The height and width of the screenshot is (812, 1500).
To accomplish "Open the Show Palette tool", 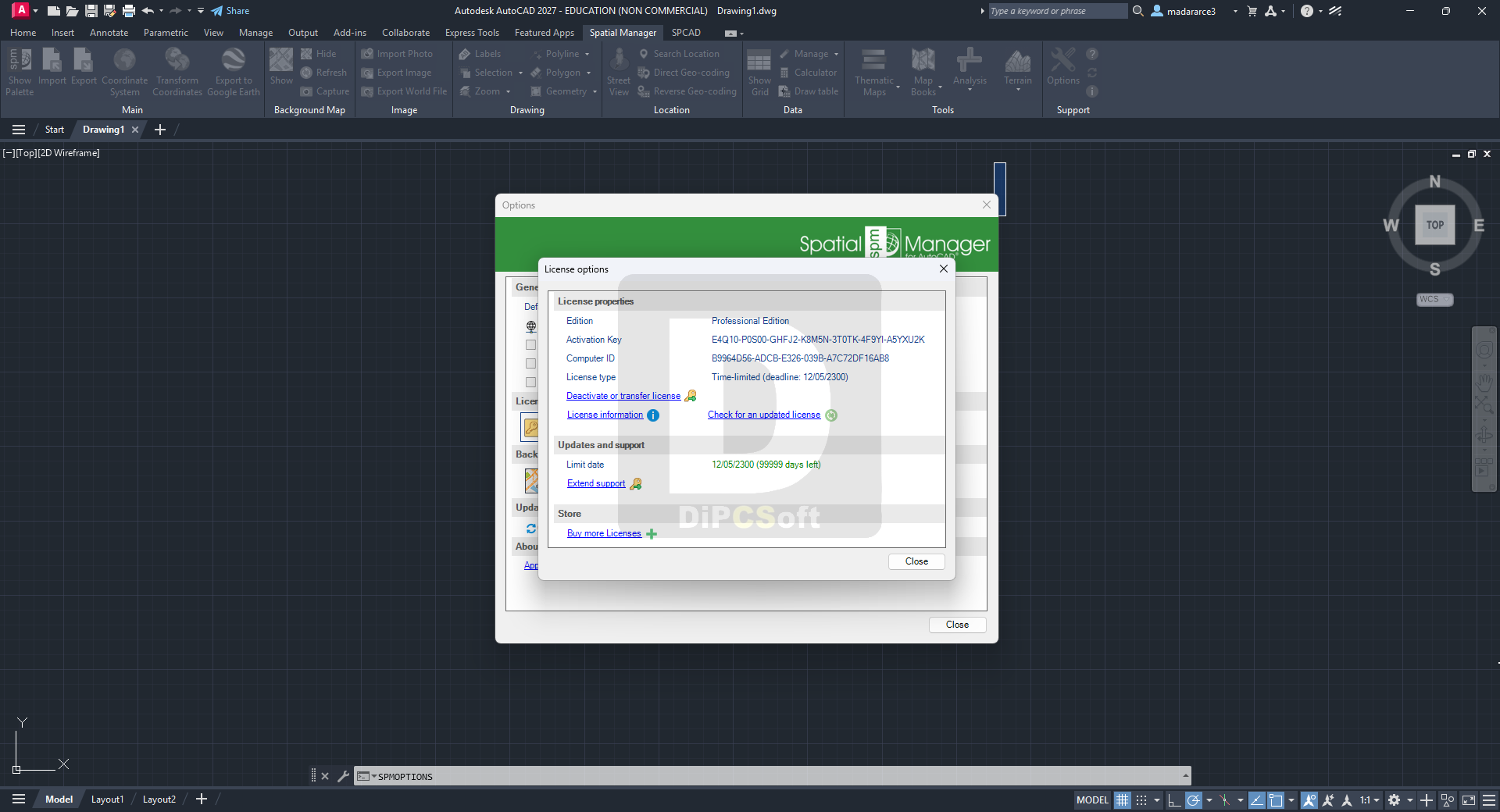I will pyautogui.click(x=20, y=72).
